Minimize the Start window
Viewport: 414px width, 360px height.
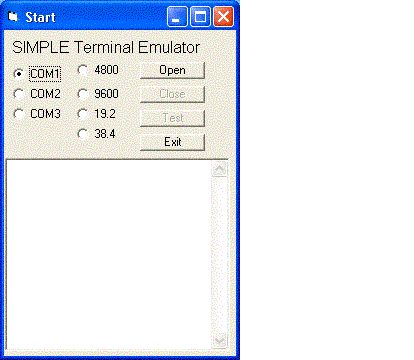(177, 16)
